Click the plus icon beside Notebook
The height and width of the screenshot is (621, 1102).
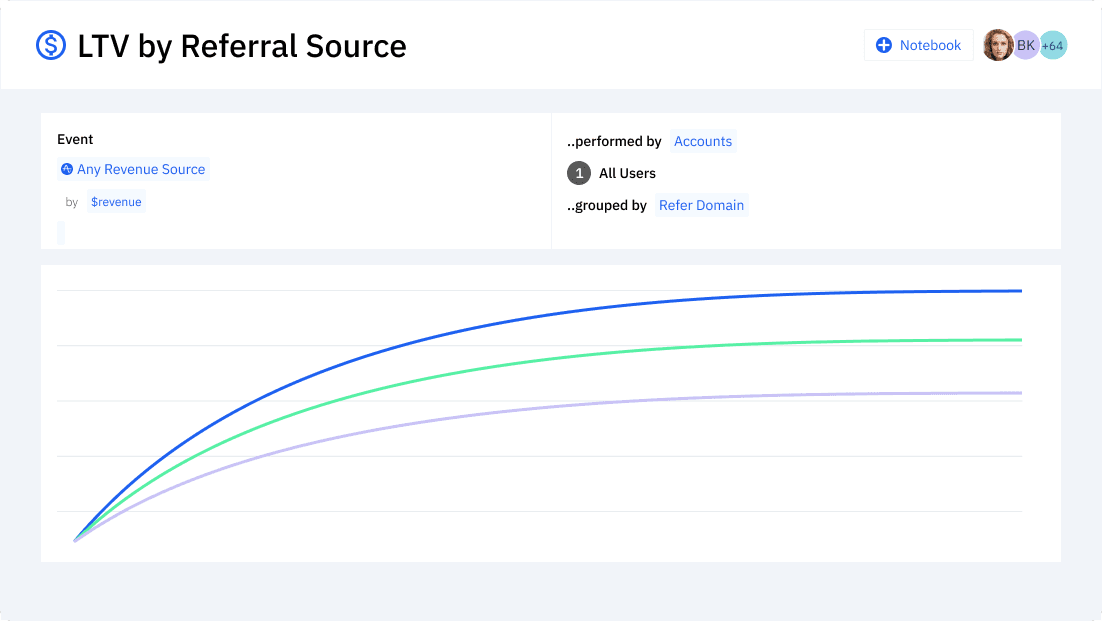883,45
